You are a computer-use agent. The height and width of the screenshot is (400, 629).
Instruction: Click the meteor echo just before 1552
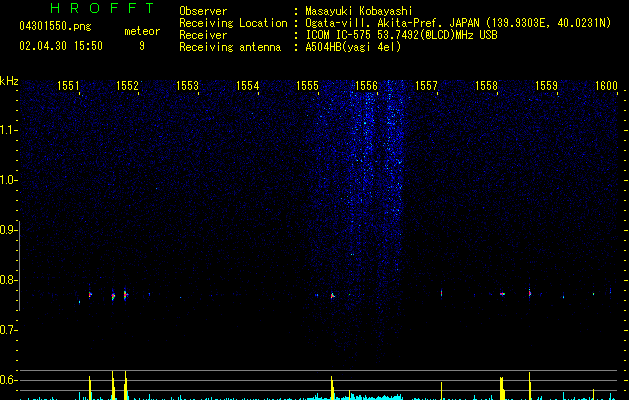(125, 294)
